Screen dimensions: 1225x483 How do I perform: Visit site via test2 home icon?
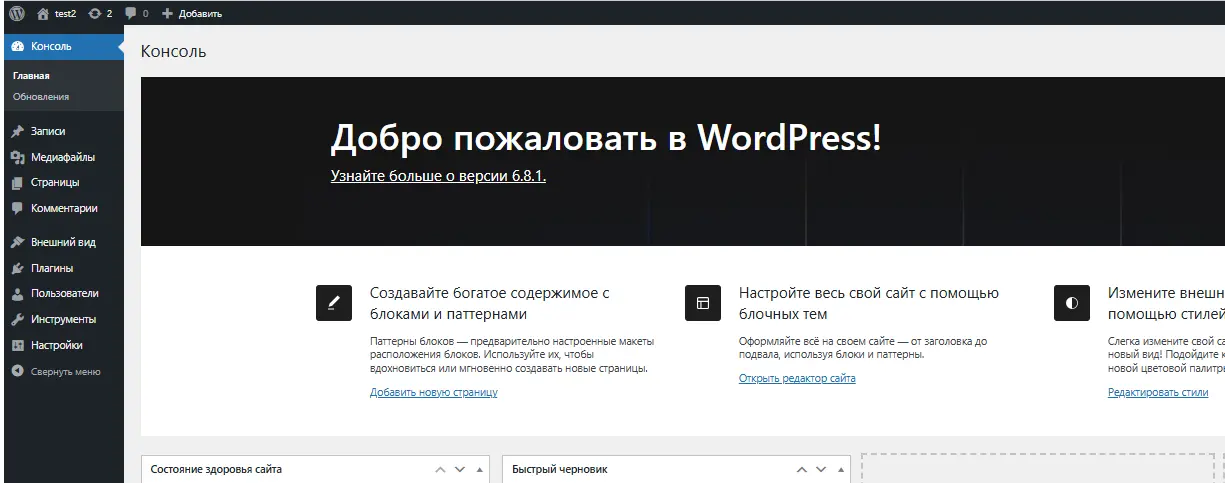point(42,13)
